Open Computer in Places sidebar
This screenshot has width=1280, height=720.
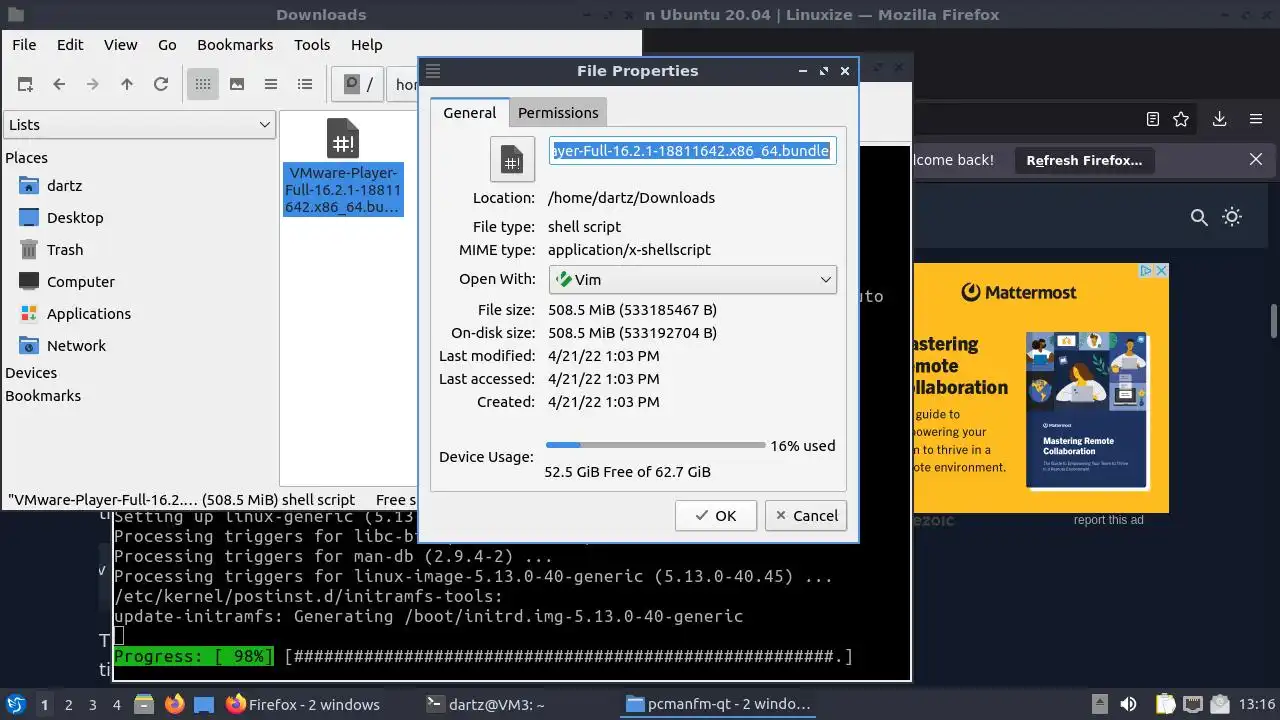[80, 281]
